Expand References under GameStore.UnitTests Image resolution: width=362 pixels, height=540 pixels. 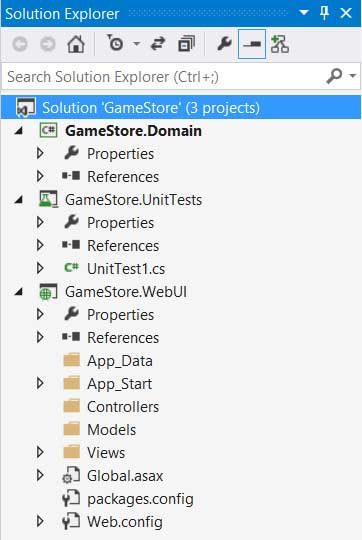40,245
